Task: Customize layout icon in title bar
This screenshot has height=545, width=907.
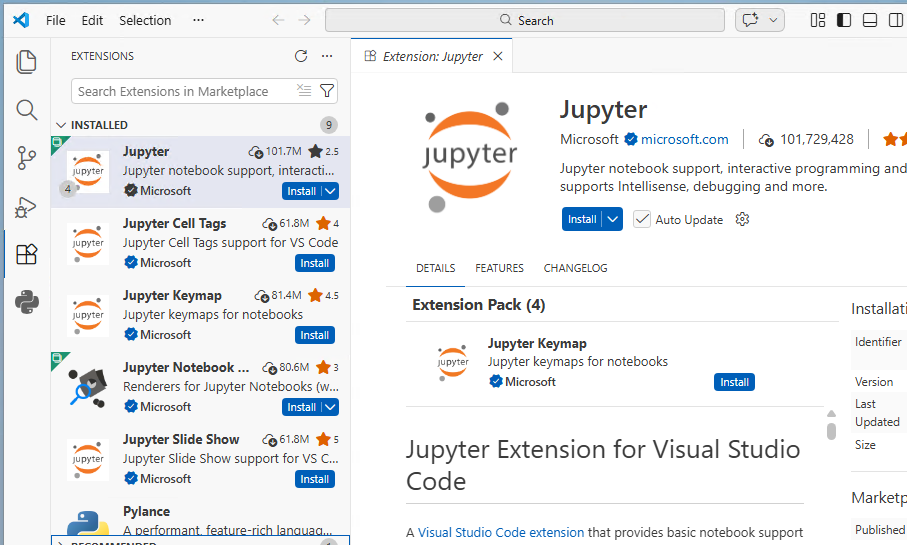Action: point(817,20)
